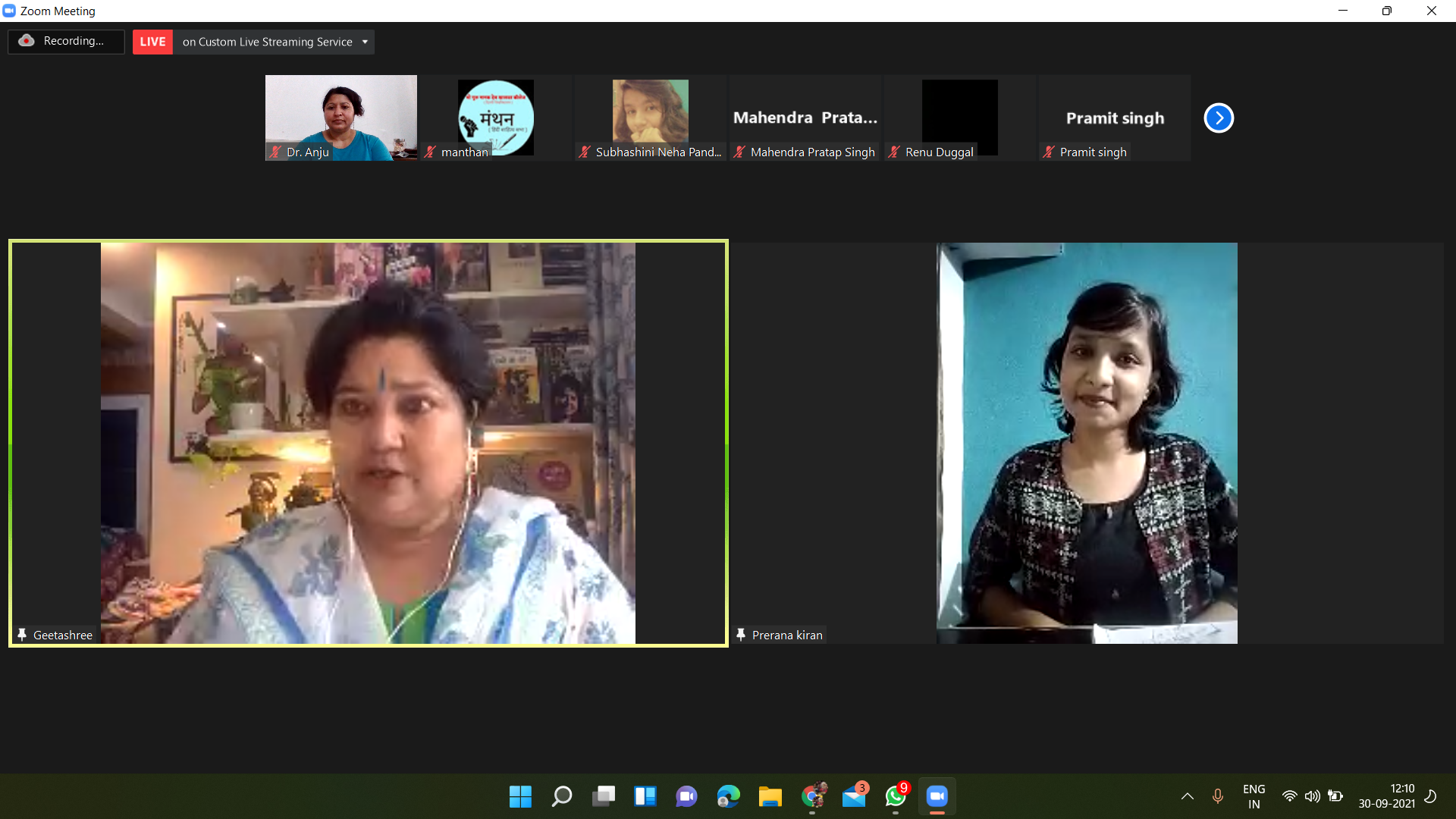The width and height of the screenshot is (1456, 819).
Task: Select the Mahendra Pratap Singh tile
Action: coord(805,118)
